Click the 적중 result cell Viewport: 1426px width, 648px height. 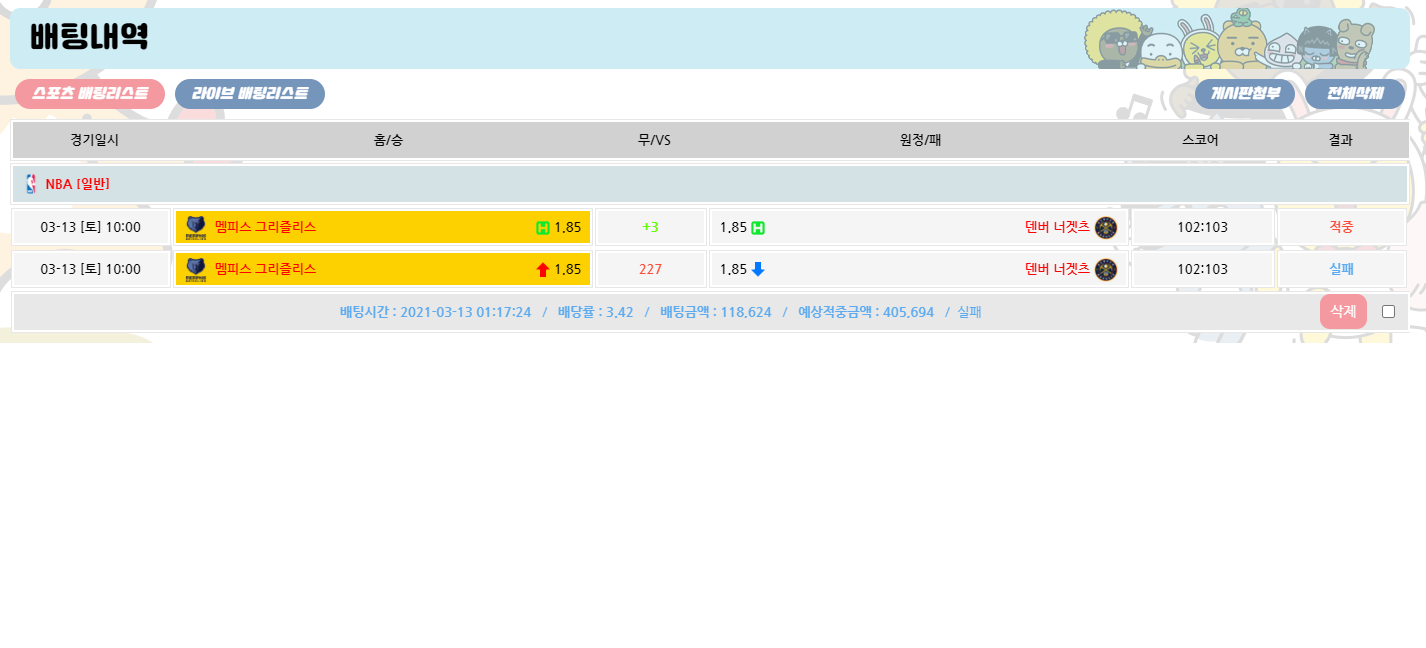1341,227
